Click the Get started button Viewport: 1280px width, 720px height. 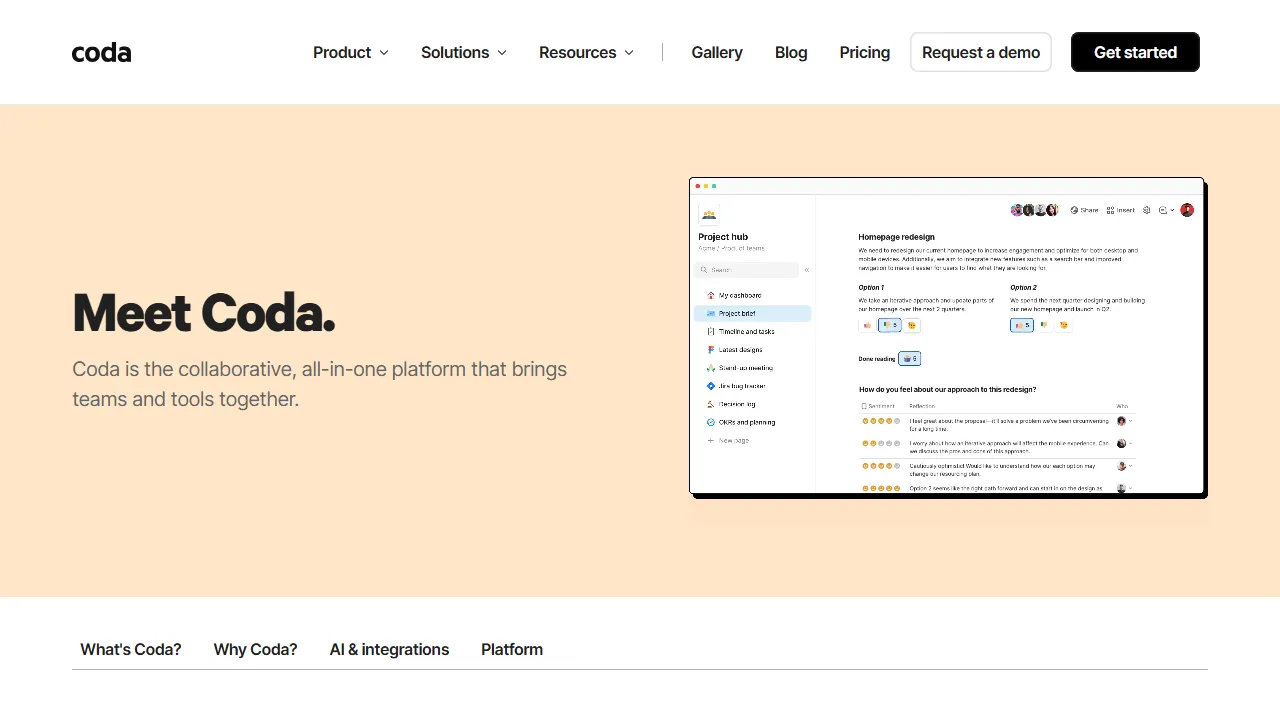tap(1135, 52)
